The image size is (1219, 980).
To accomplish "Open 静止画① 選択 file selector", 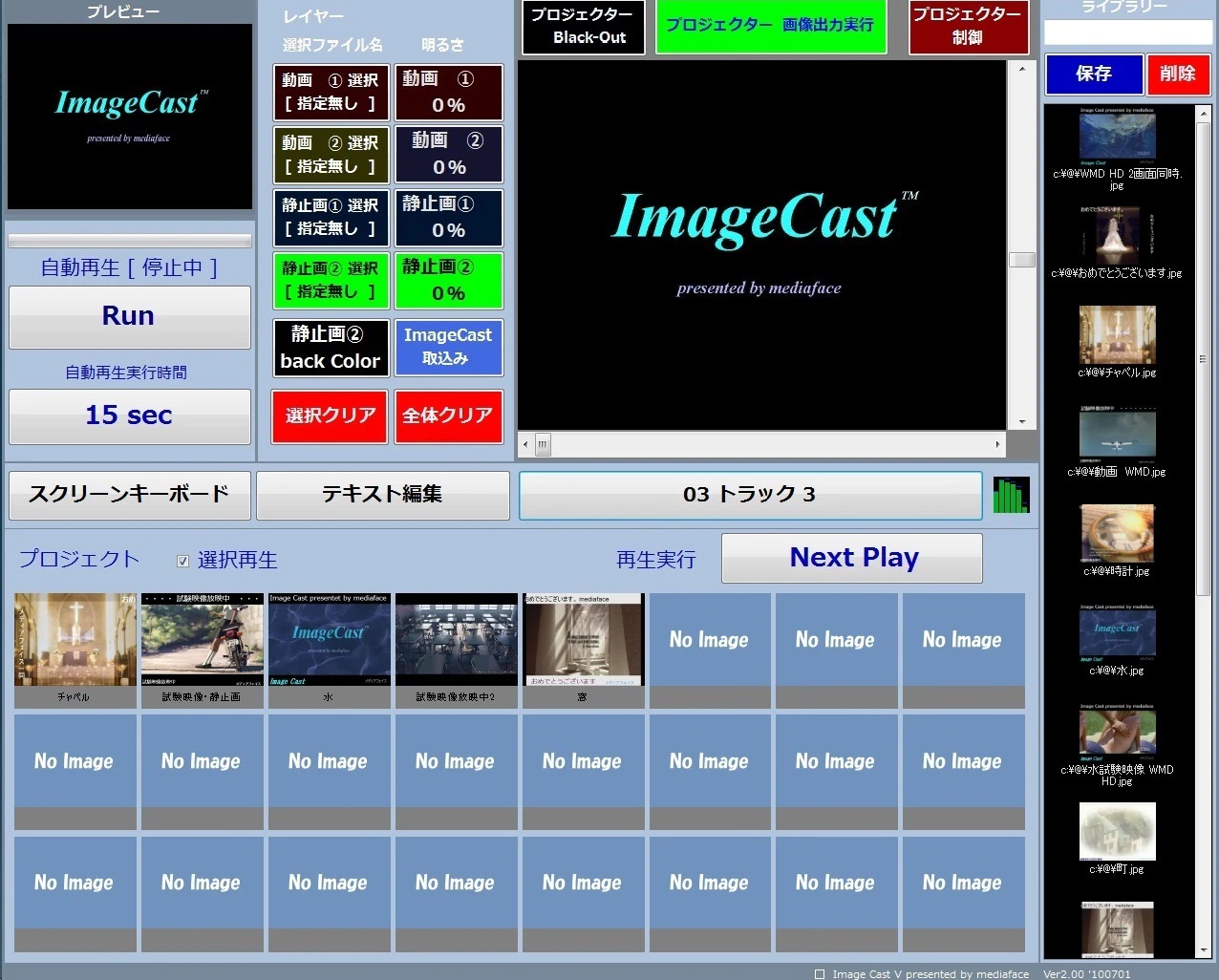I will coord(331,218).
